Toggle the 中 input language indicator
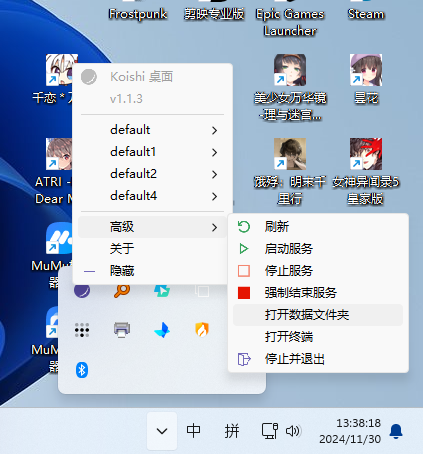 click(x=193, y=431)
